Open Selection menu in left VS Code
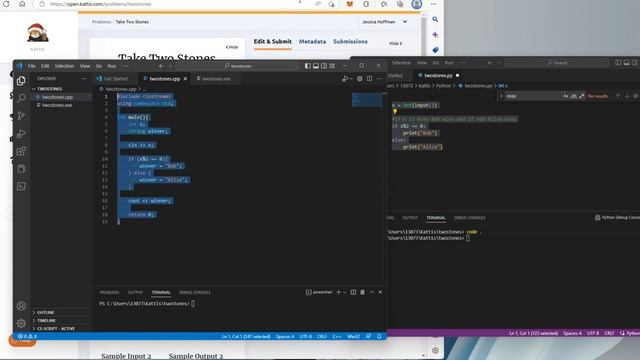Screen dimensions: 640x360 pos(64,66)
